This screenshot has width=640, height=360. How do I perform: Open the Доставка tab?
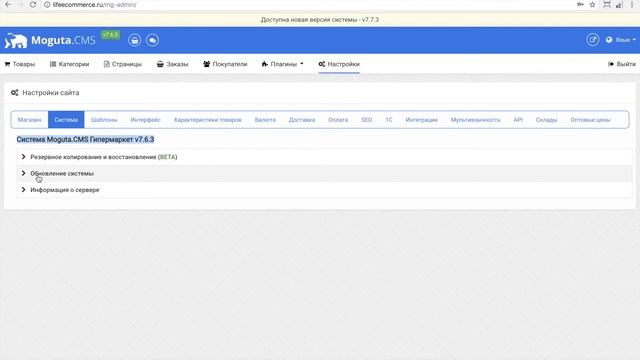pos(302,120)
